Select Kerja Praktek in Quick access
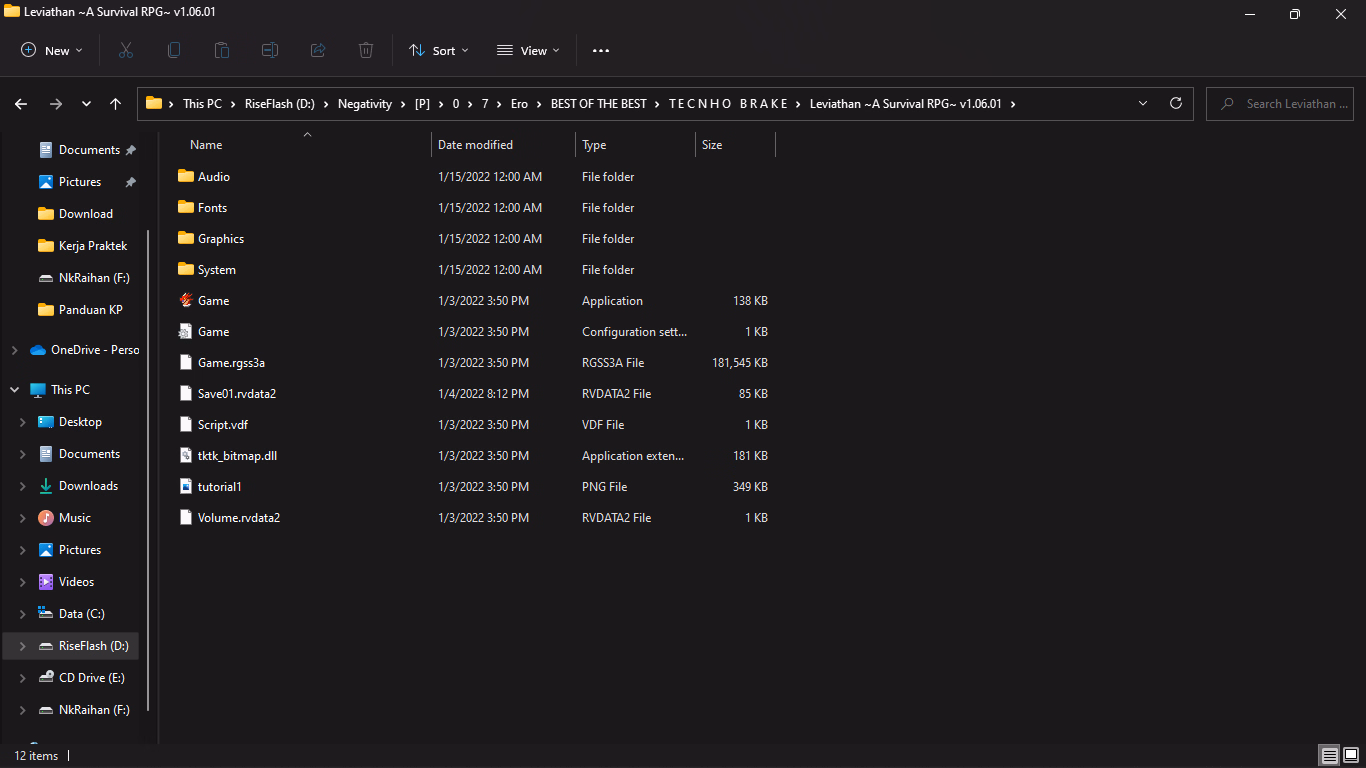Image resolution: width=1366 pixels, height=768 pixels. pos(93,246)
